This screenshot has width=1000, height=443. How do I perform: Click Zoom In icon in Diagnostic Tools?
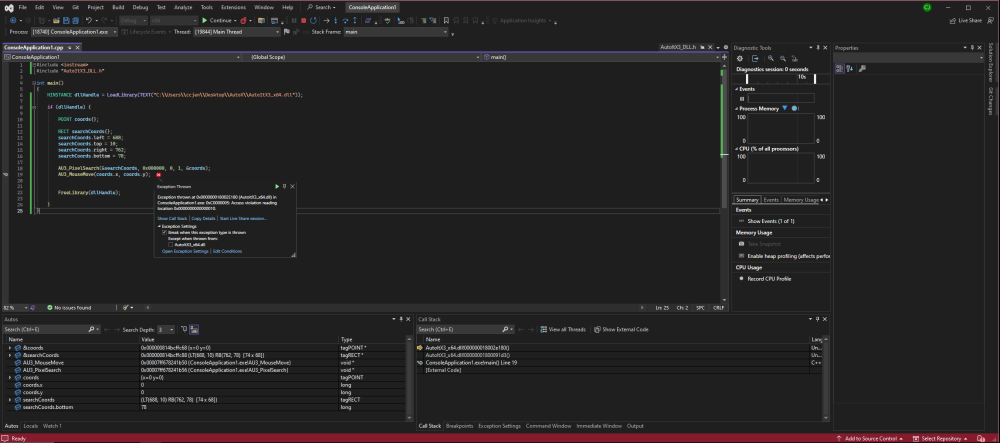(x=770, y=58)
